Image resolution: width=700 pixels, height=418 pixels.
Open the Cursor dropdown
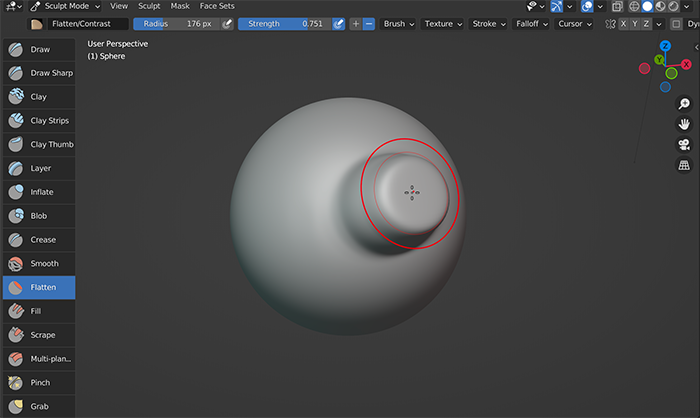point(575,24)
